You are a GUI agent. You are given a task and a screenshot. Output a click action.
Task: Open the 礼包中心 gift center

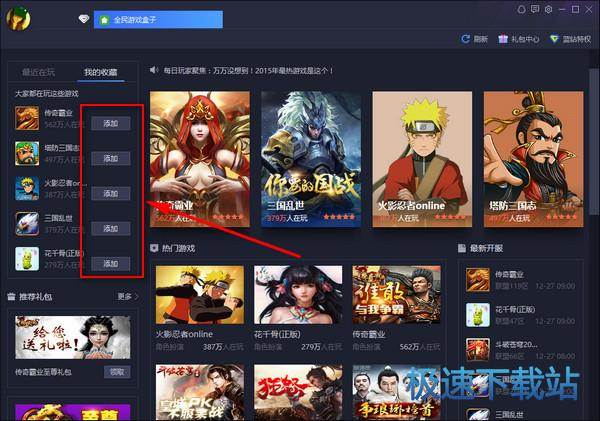519,39
